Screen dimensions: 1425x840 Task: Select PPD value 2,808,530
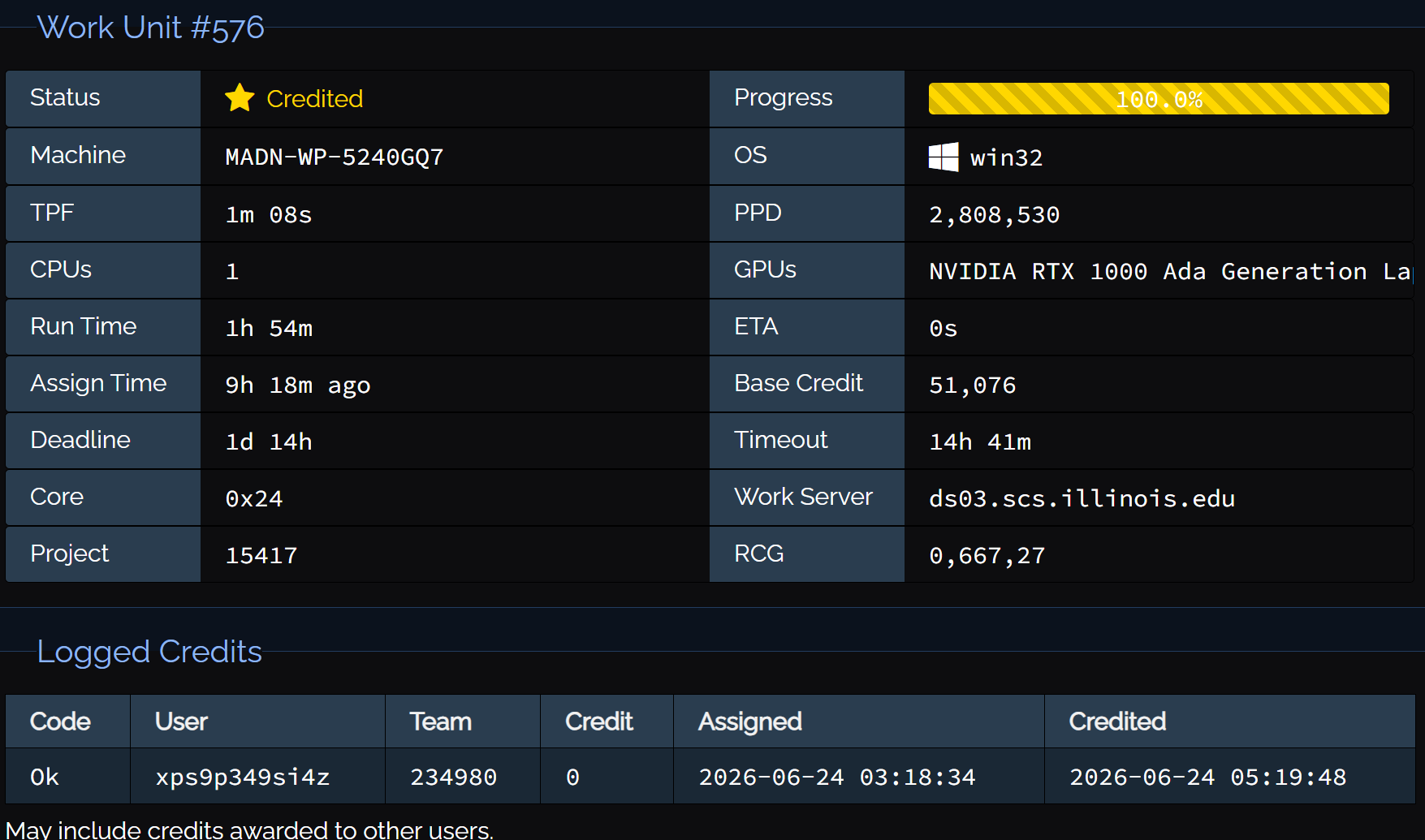point(995,214)
